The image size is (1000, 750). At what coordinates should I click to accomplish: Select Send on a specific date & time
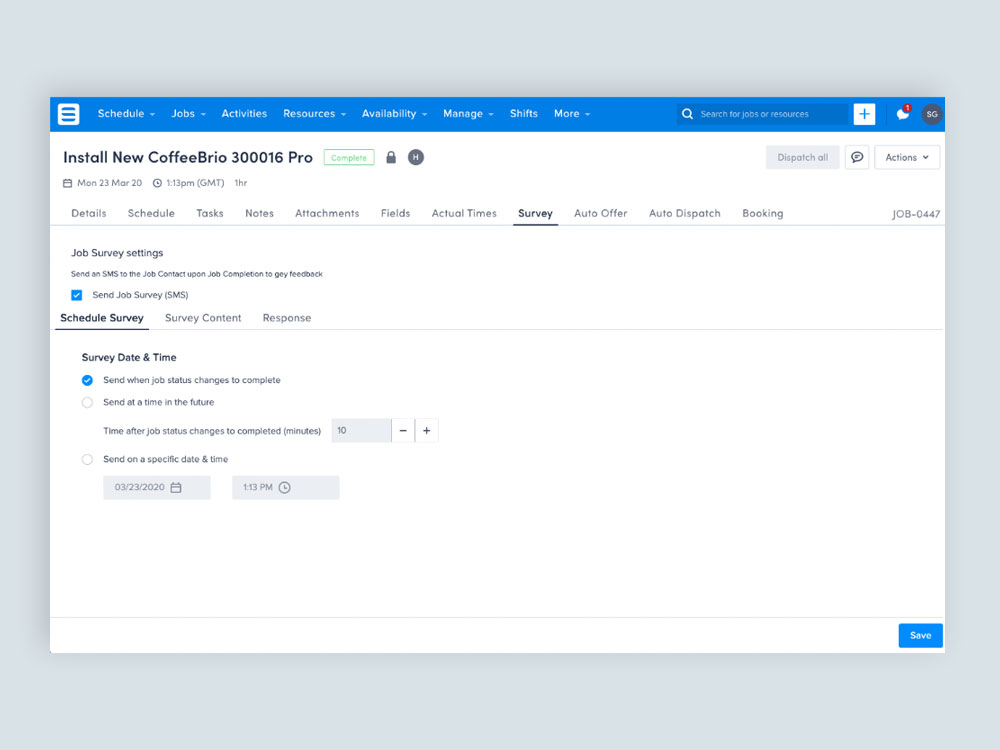click(x=87, y=459)
